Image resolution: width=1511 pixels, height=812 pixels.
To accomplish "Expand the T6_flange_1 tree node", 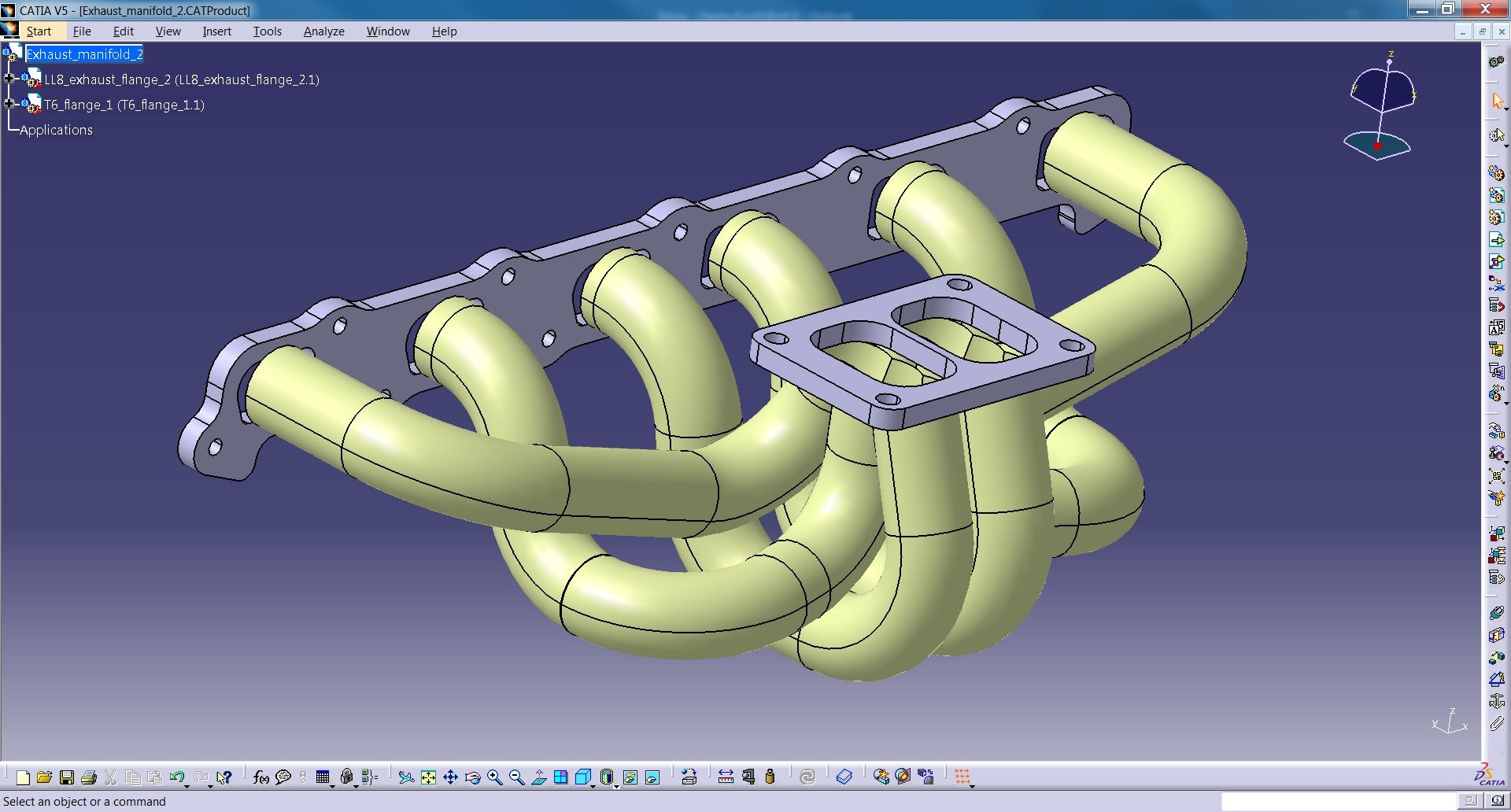I will (x=9, y=104).
